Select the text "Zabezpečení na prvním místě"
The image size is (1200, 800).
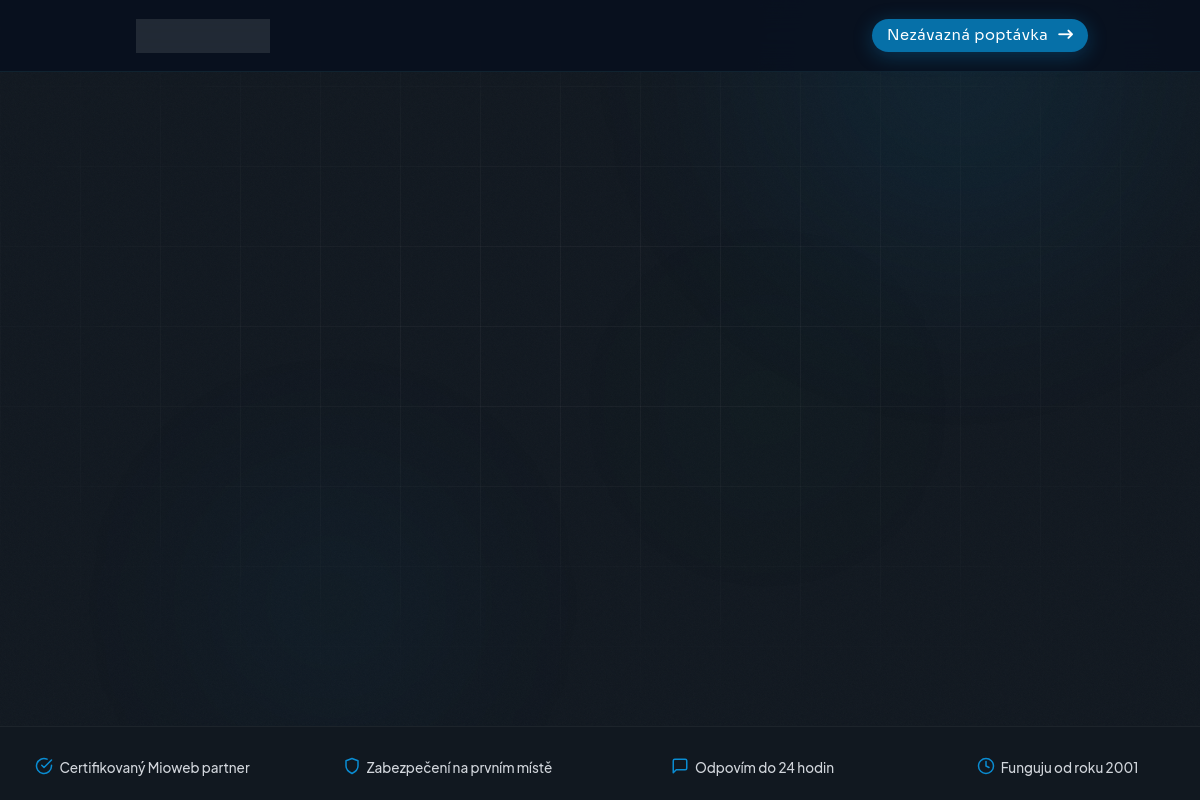459,768
